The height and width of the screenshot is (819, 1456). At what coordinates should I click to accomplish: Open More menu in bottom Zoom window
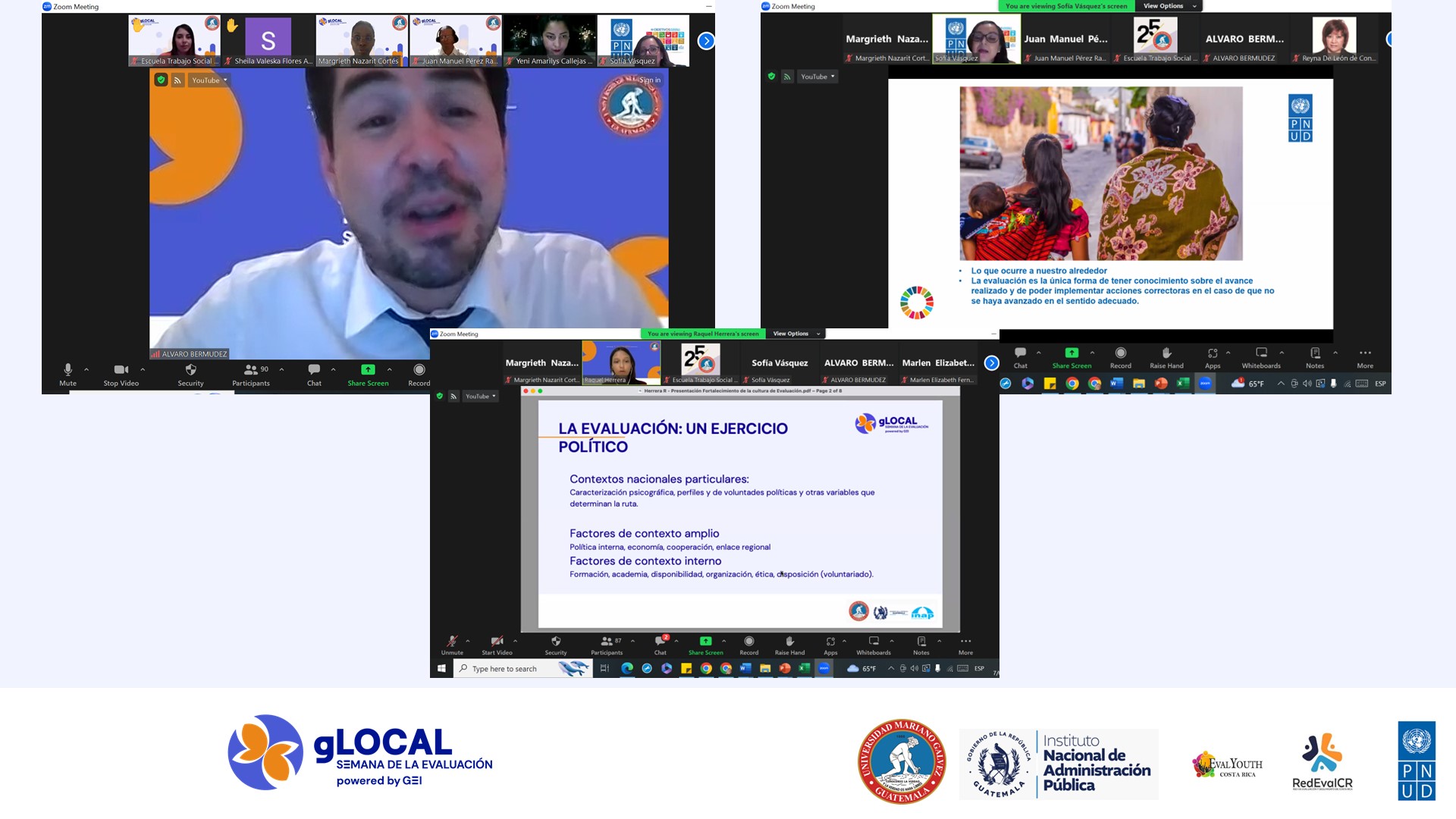point(965,645)
